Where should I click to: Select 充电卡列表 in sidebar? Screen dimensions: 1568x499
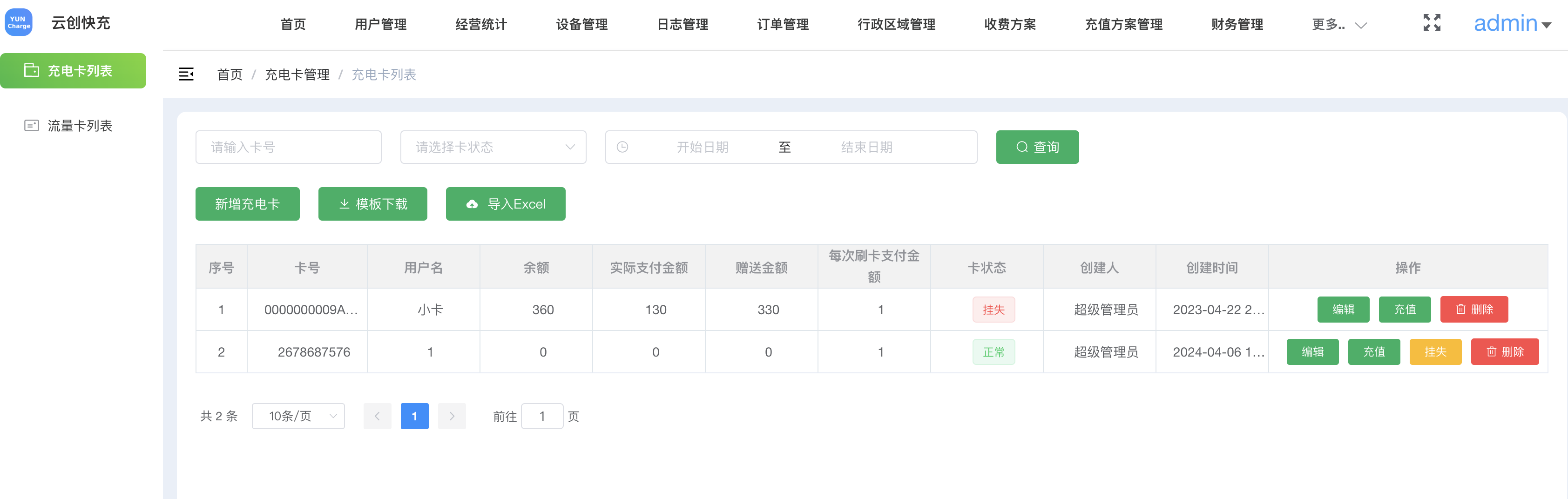(x=73, y=71)
